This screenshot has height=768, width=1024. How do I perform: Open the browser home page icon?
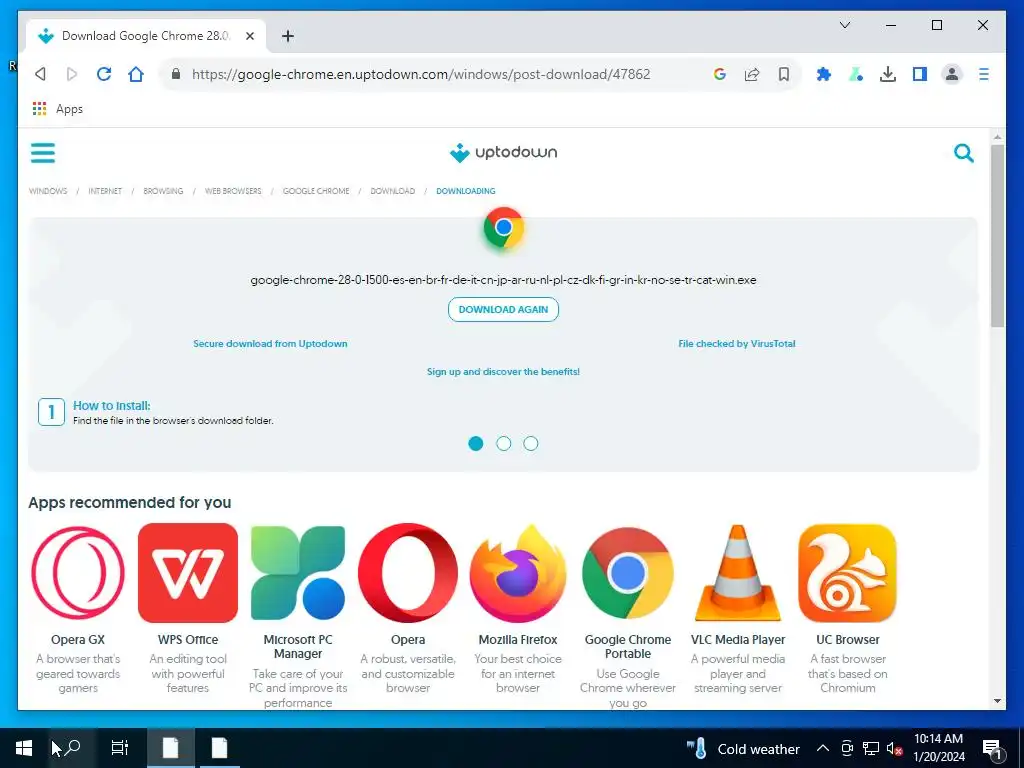tap(136, 74)
